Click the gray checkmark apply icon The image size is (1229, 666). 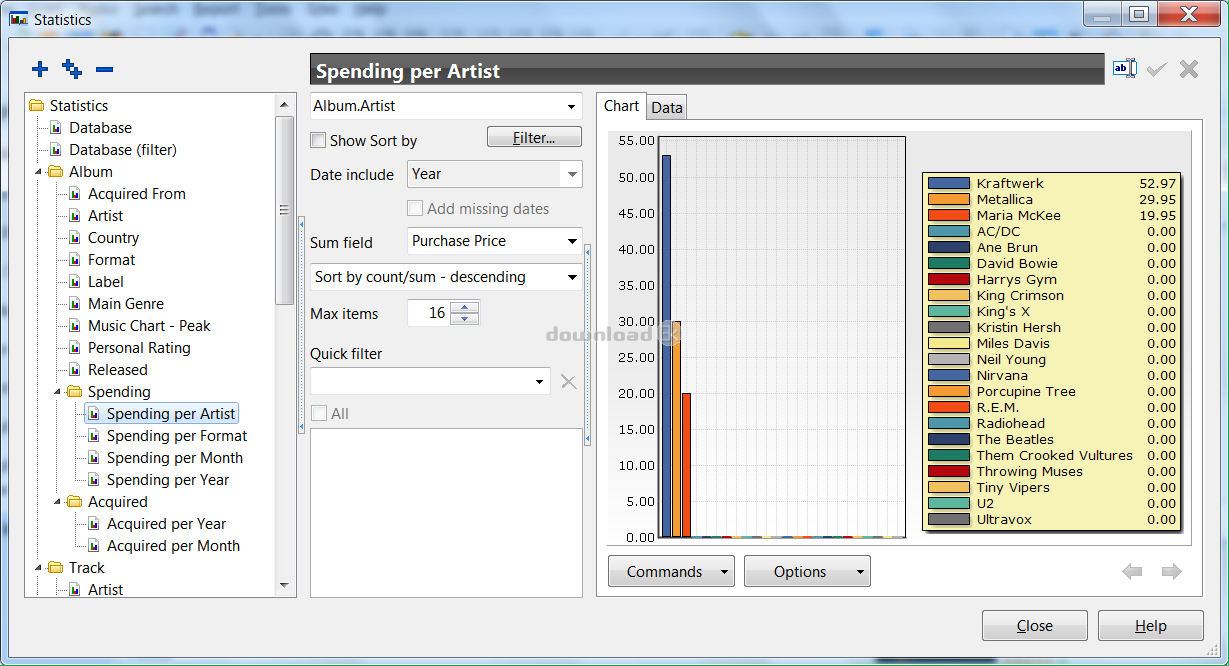coord(1157,69)
